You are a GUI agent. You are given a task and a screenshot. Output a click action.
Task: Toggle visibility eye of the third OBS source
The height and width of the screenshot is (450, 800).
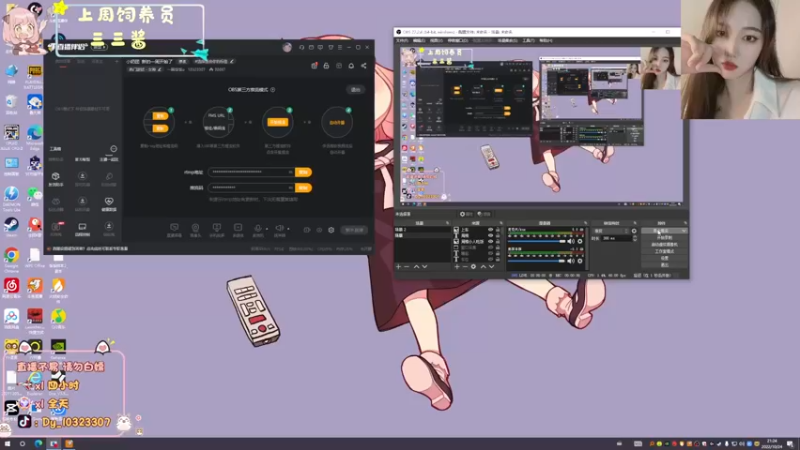(x=491, y=242)
